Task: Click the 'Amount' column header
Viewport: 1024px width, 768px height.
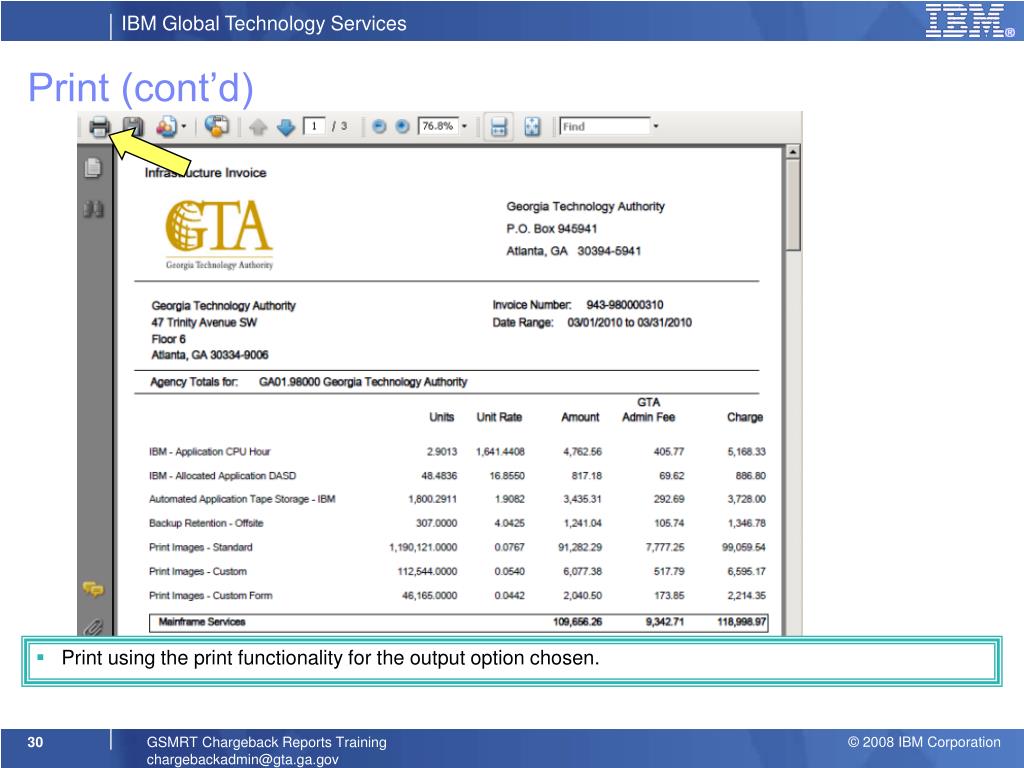Action: pyautogui.click(x=580, y=417)
